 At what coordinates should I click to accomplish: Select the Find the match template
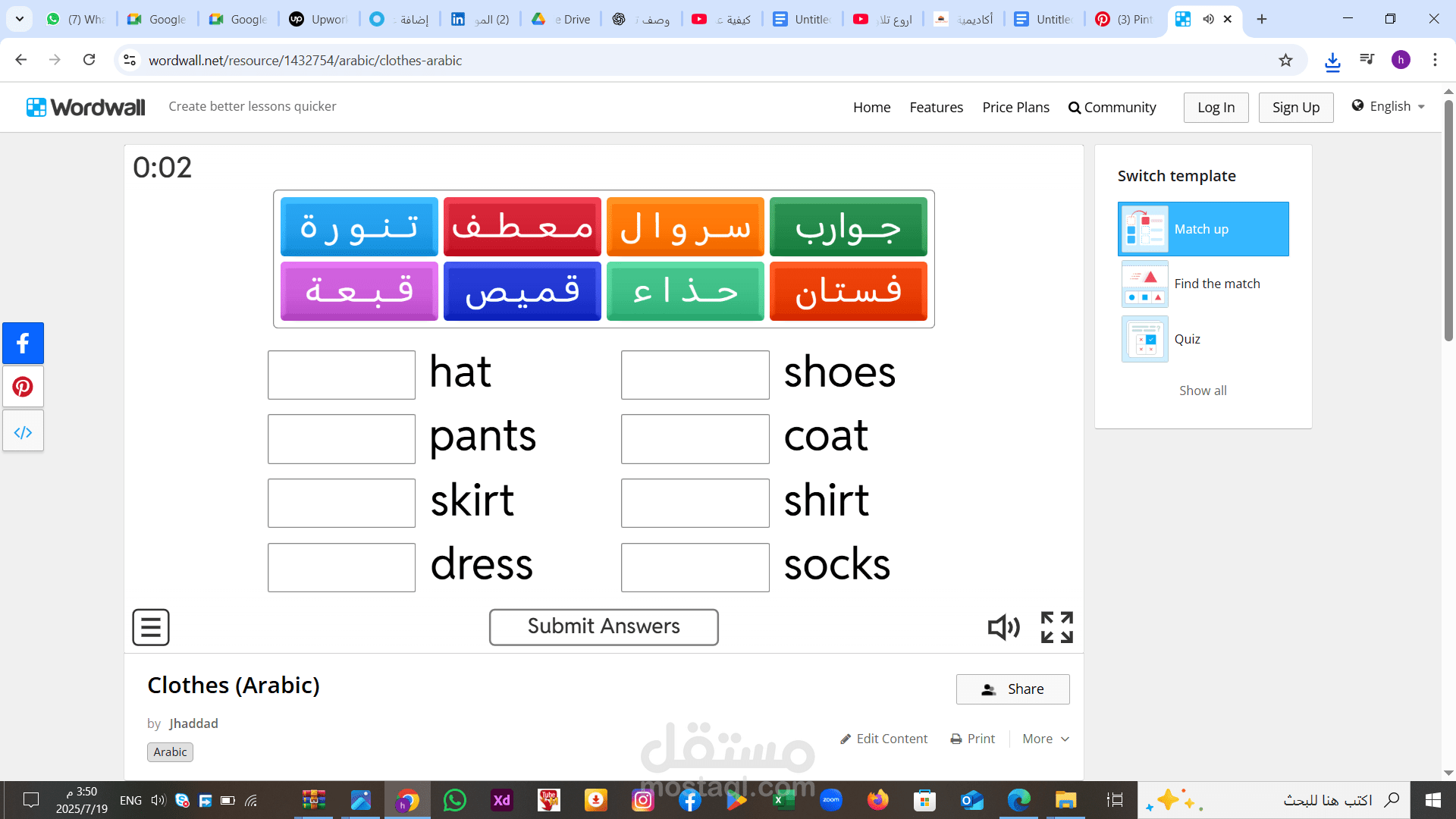tap(1216, 284)
